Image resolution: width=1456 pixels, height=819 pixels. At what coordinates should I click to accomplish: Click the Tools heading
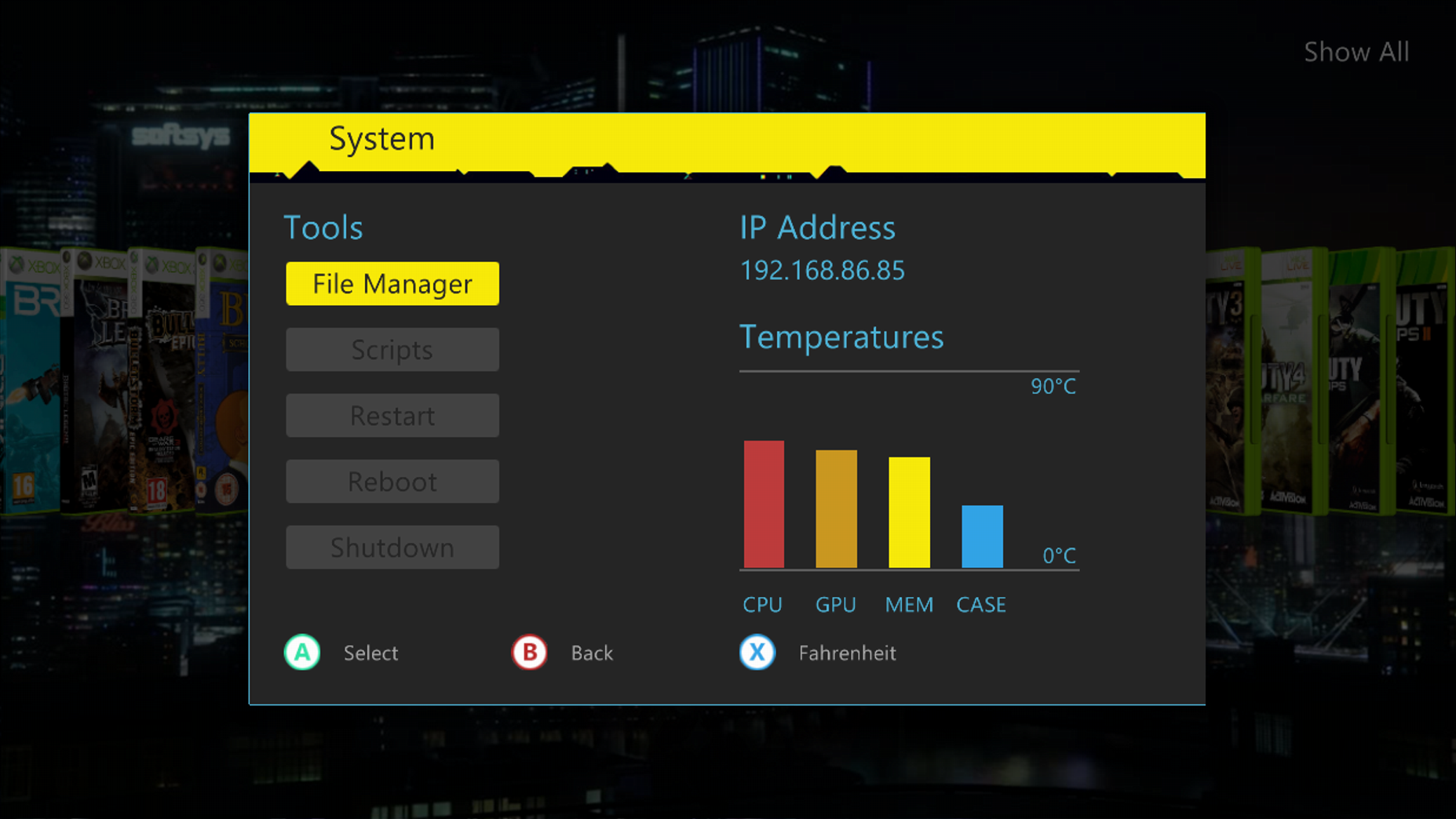coord(323,227)
